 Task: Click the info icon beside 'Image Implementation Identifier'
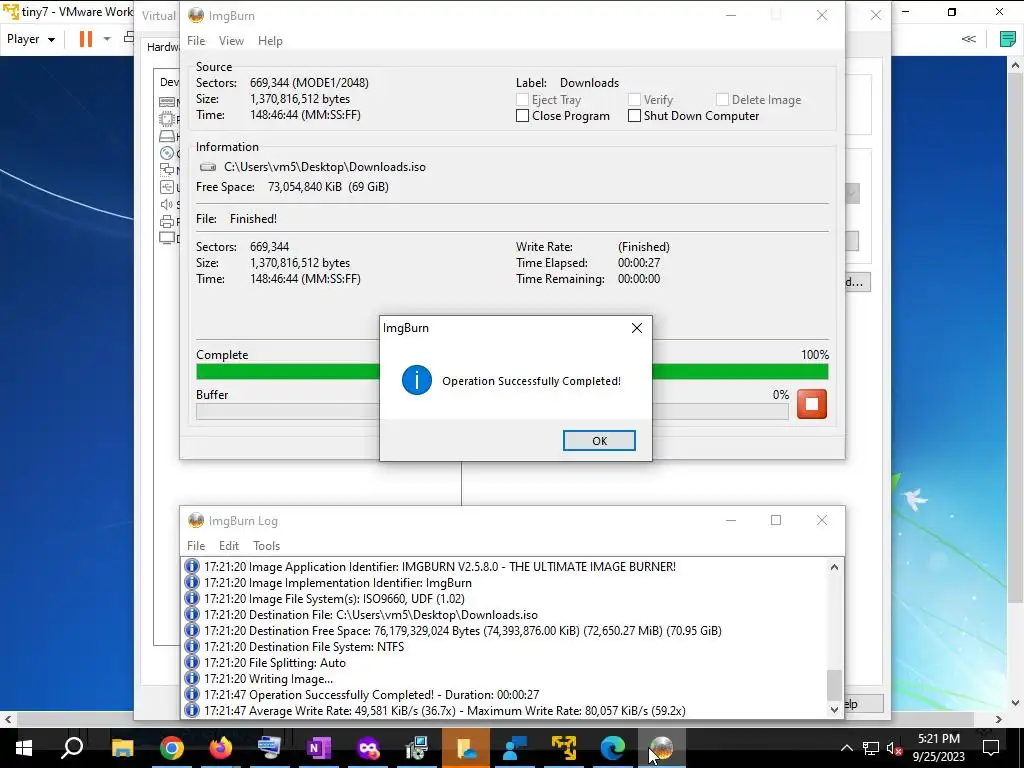[191, 583]
